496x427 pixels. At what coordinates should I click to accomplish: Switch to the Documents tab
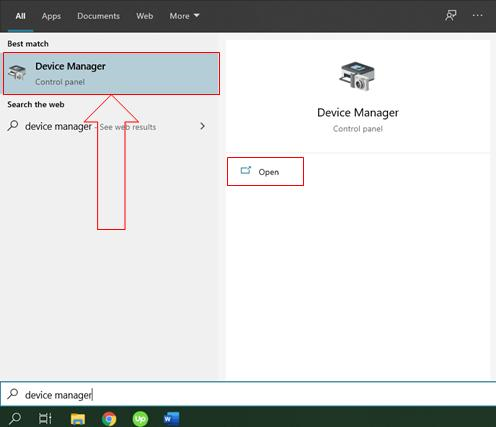pos(98,16)
